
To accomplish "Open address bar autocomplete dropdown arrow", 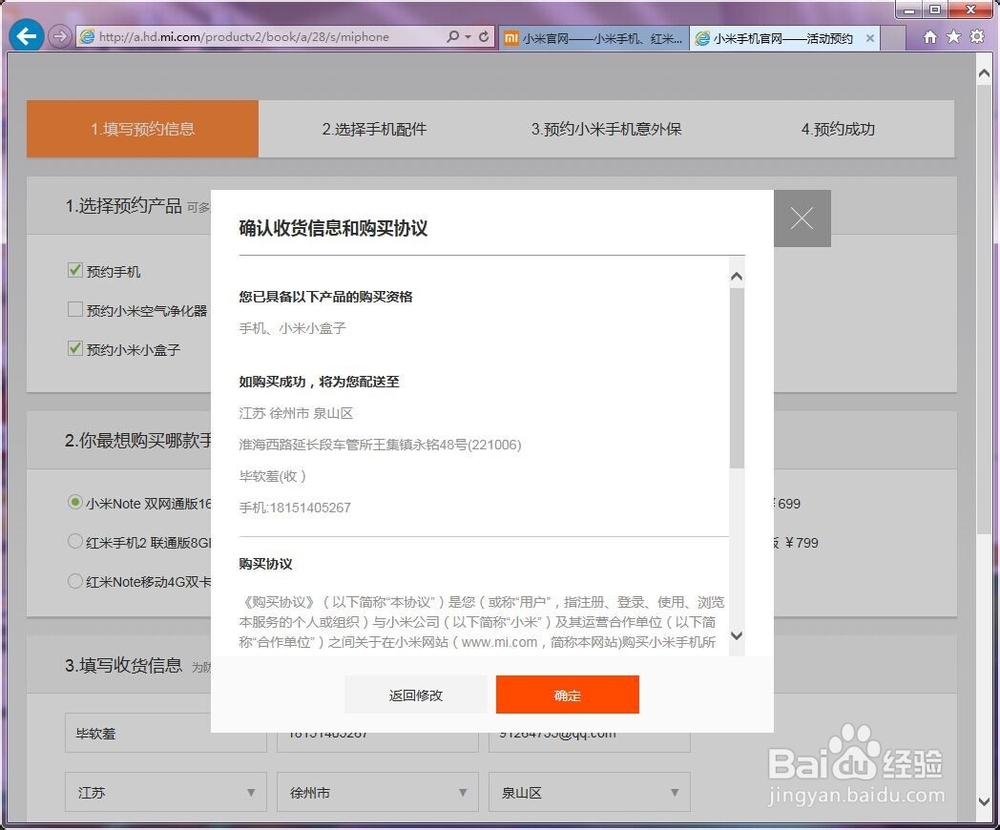I will [468, 36].
